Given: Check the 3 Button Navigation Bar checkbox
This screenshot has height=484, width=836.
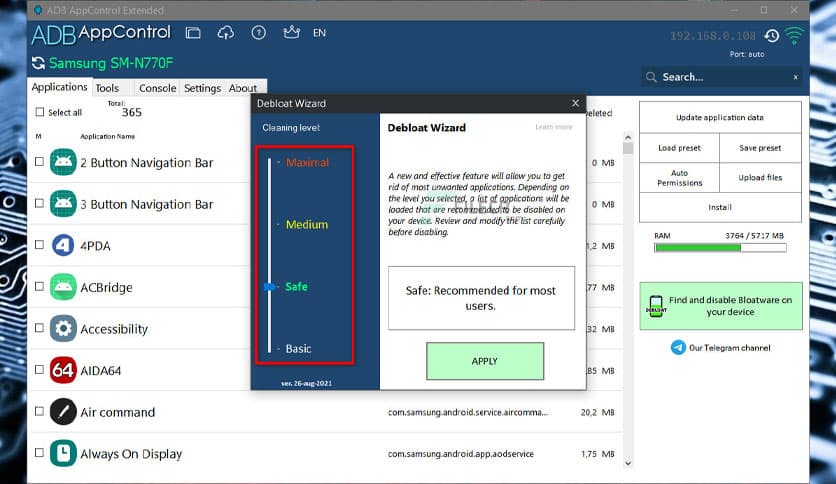Looking at the screenshot, I should (x=39, y=203).
